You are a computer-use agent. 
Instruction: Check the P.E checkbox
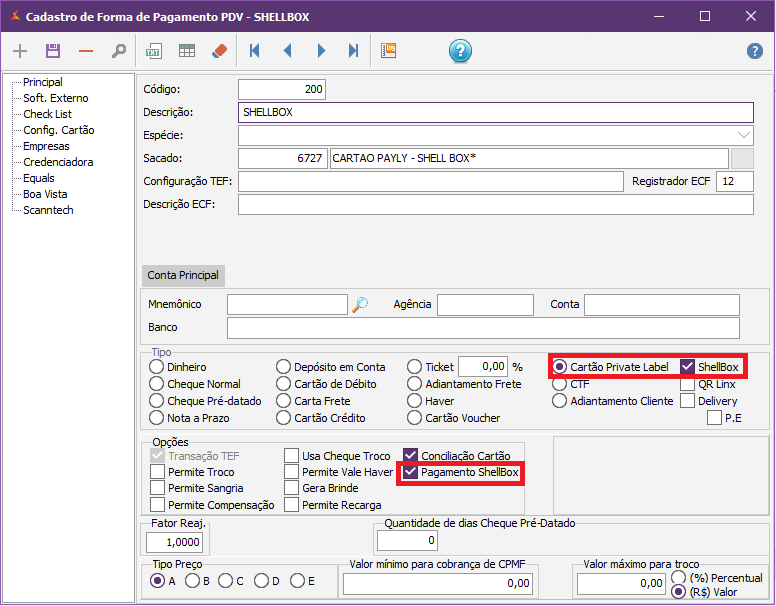[714, 418]
